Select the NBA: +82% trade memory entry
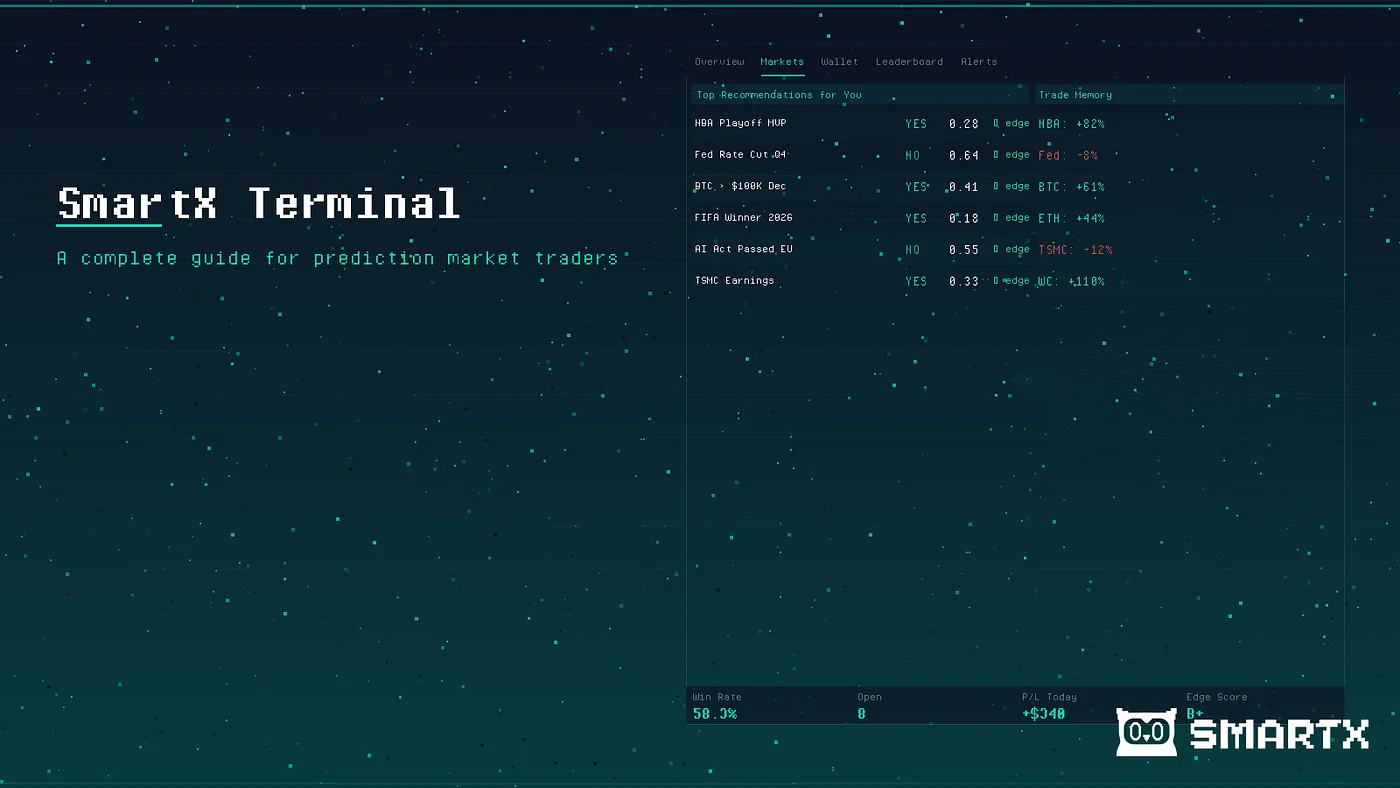Viewport: 1400px width, 788px height. (1071, 124)
